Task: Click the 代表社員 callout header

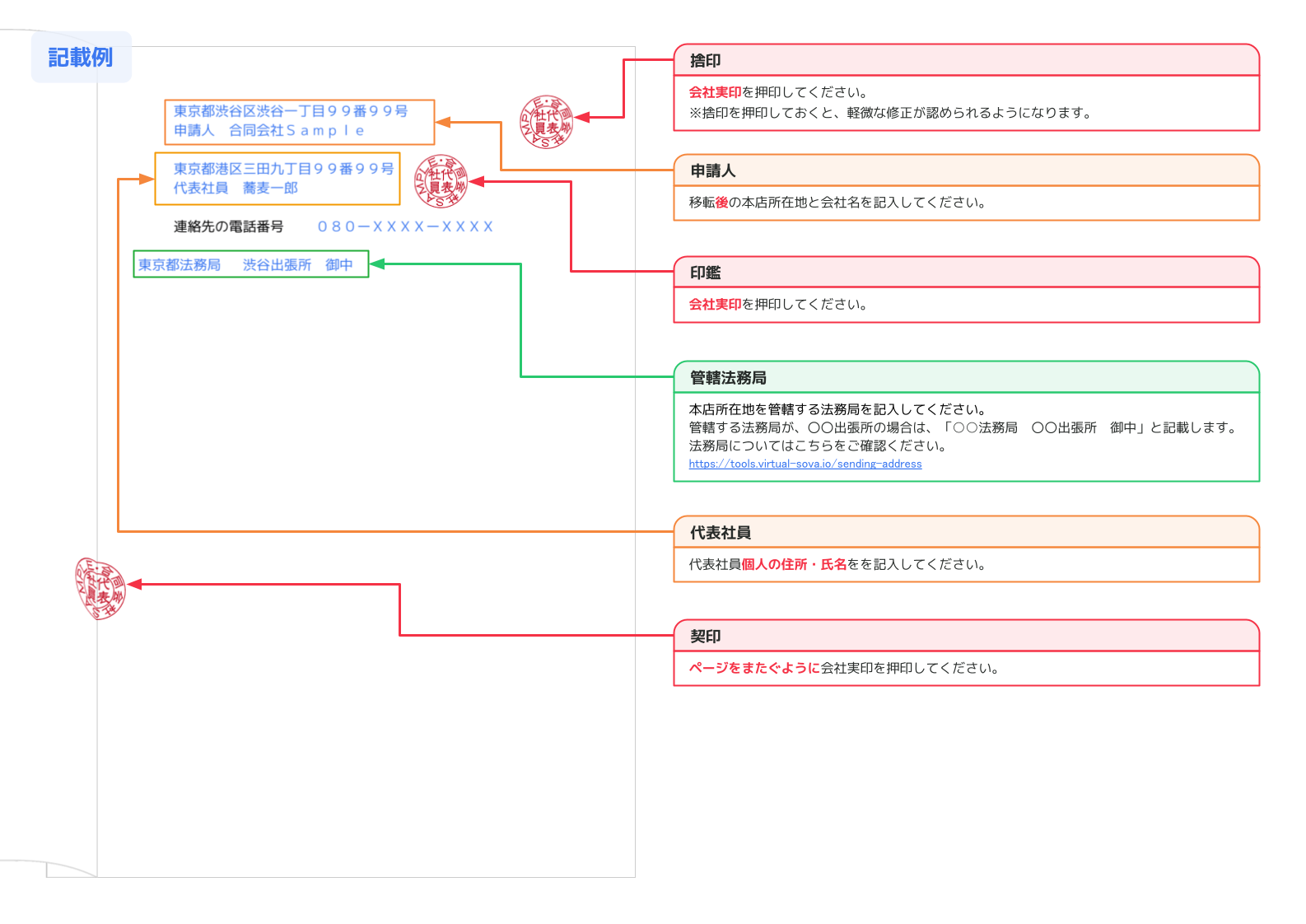Action: [x=967, y=532]
